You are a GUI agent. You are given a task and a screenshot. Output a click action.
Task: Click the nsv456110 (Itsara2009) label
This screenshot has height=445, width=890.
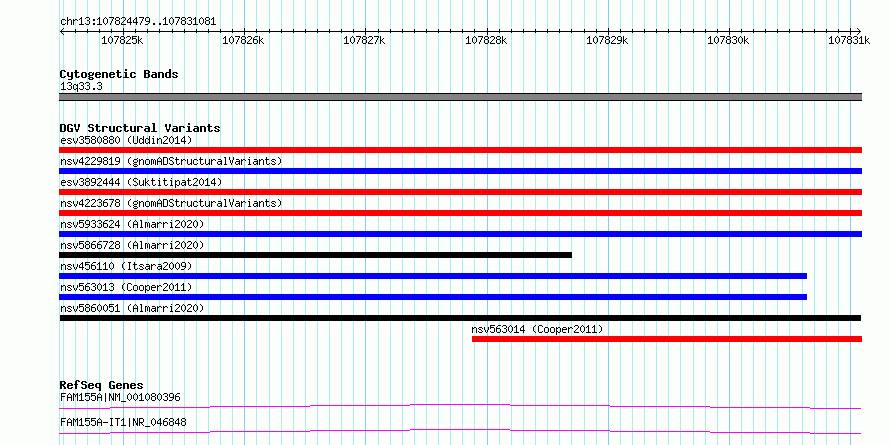coord(126,266)
